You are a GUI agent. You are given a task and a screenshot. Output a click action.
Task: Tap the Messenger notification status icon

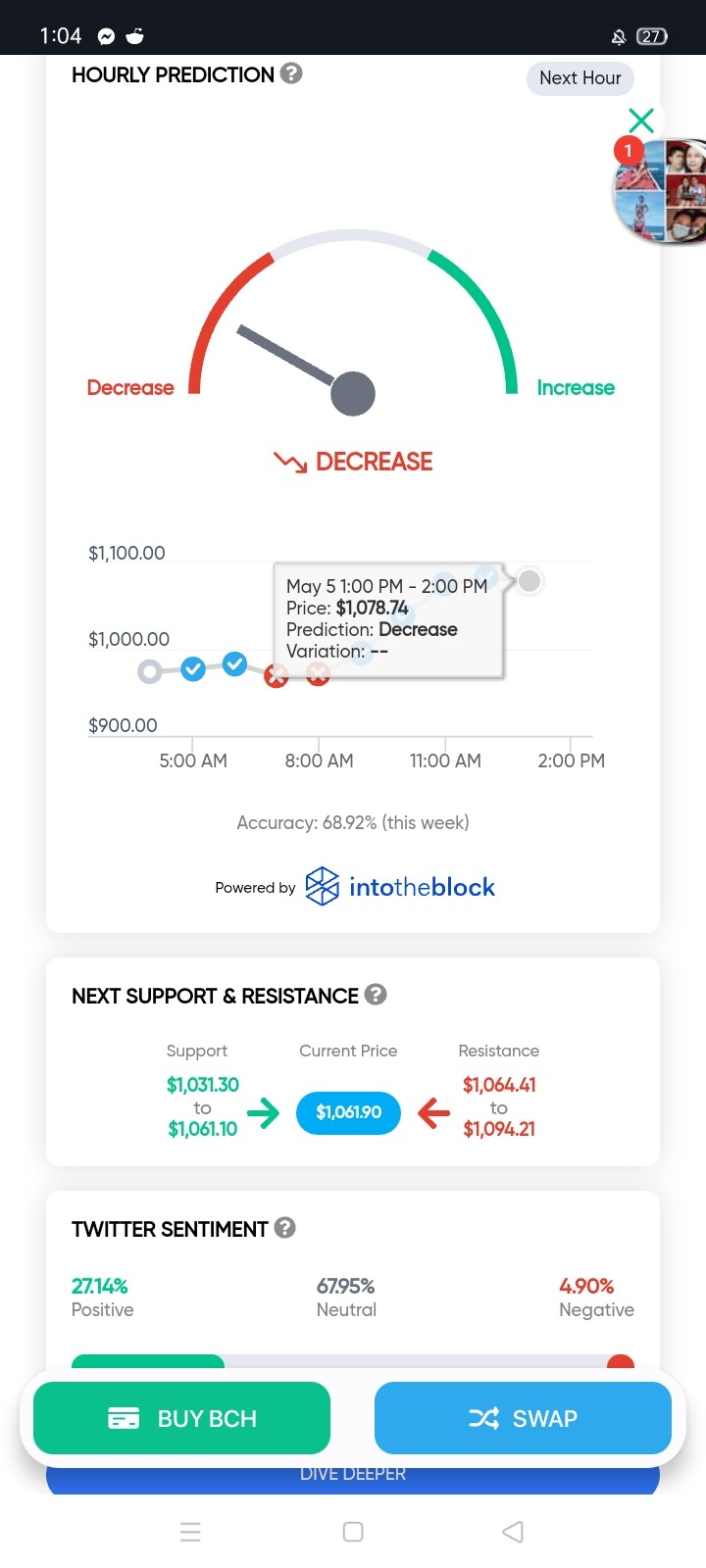pyautogui.click(x=106, y=36)
